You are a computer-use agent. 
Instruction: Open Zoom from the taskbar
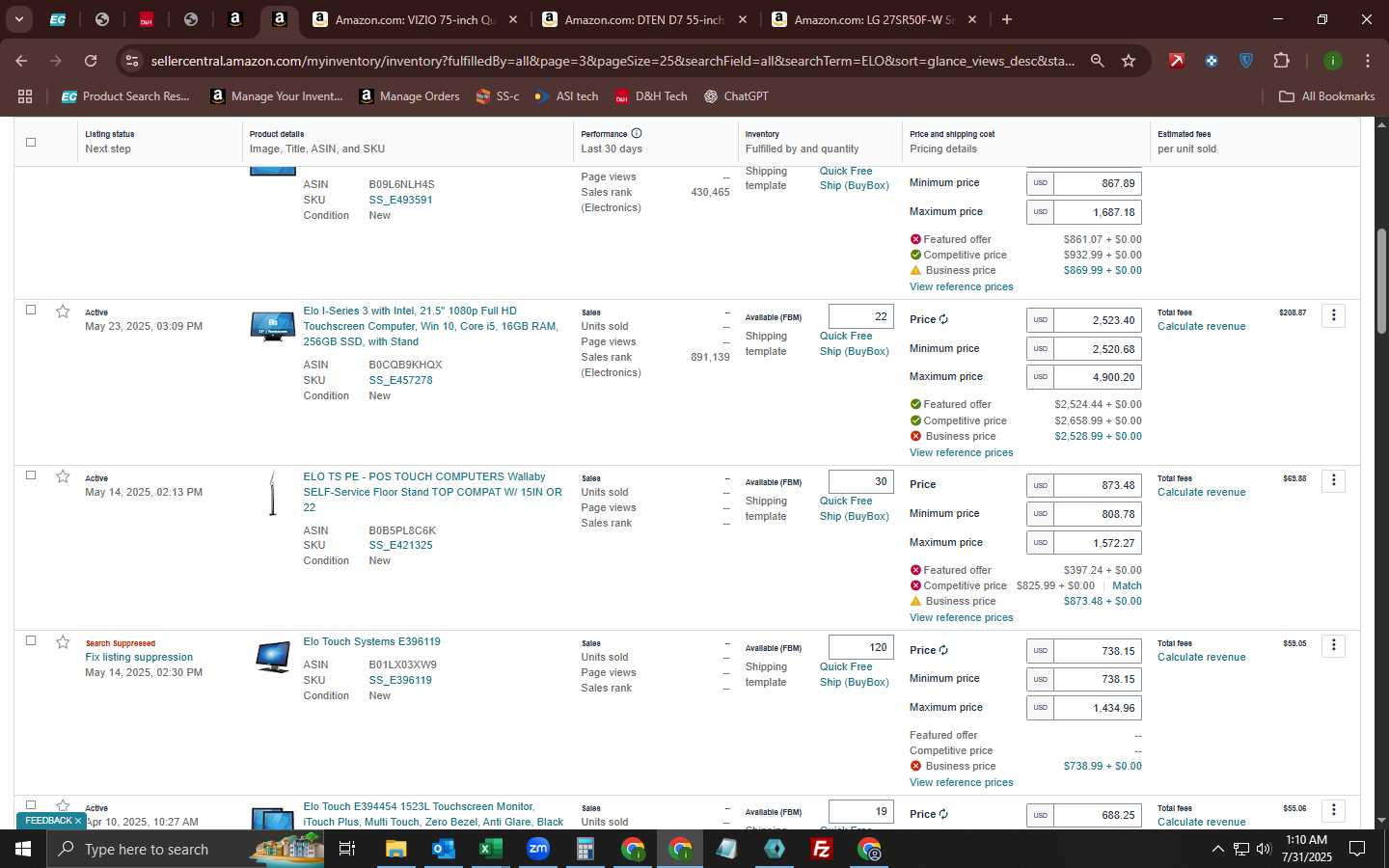tap(538, 849)
